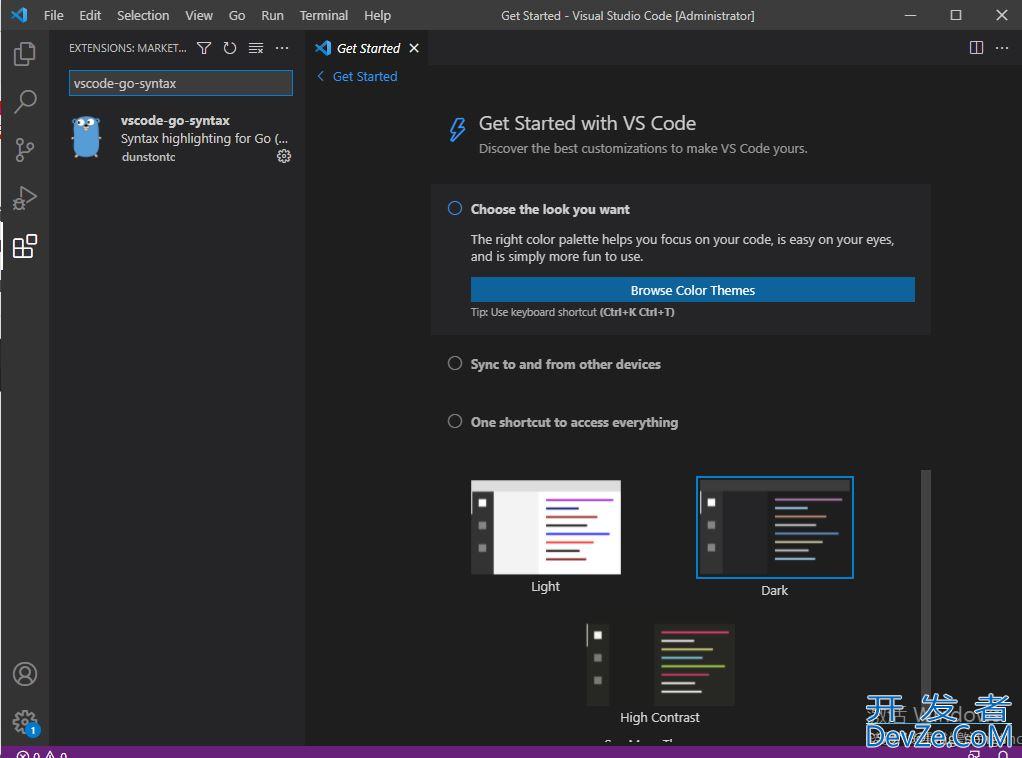The height and width of the screenshot is (758, 1022).
Task: Open the Run and Debug view
Action: tap(25, 198)
